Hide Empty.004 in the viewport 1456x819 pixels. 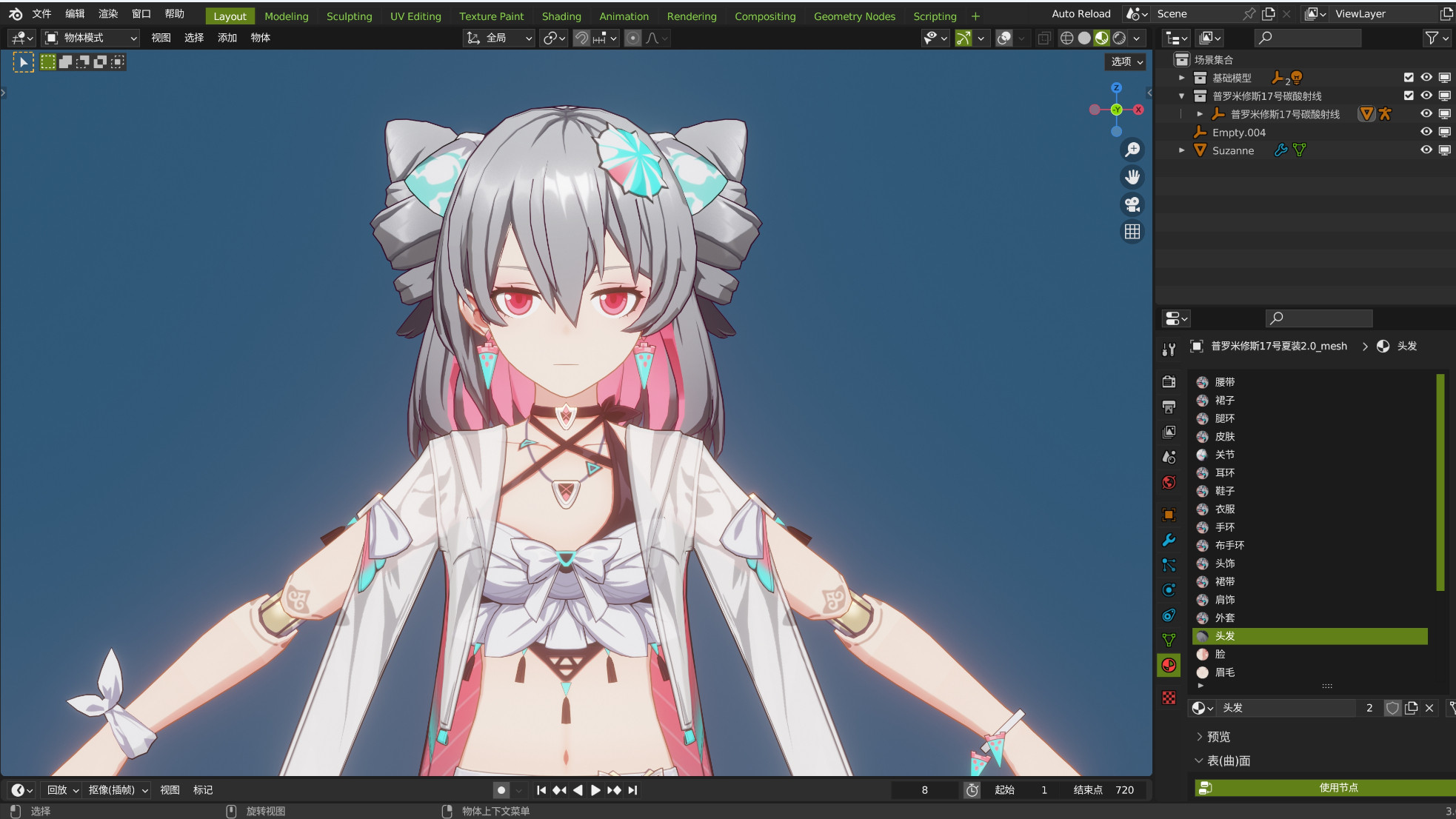1426,132
